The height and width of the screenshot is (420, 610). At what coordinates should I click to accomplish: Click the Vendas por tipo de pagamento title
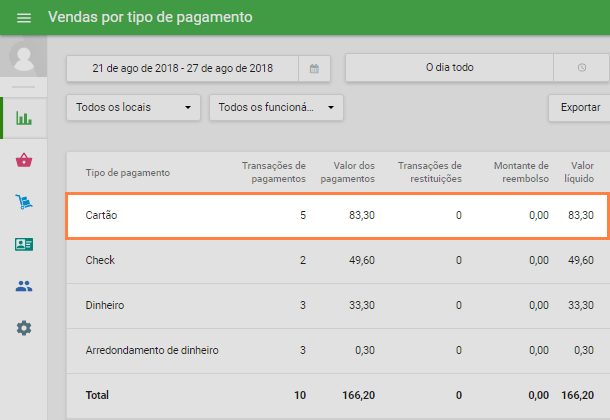coord(150,18)
